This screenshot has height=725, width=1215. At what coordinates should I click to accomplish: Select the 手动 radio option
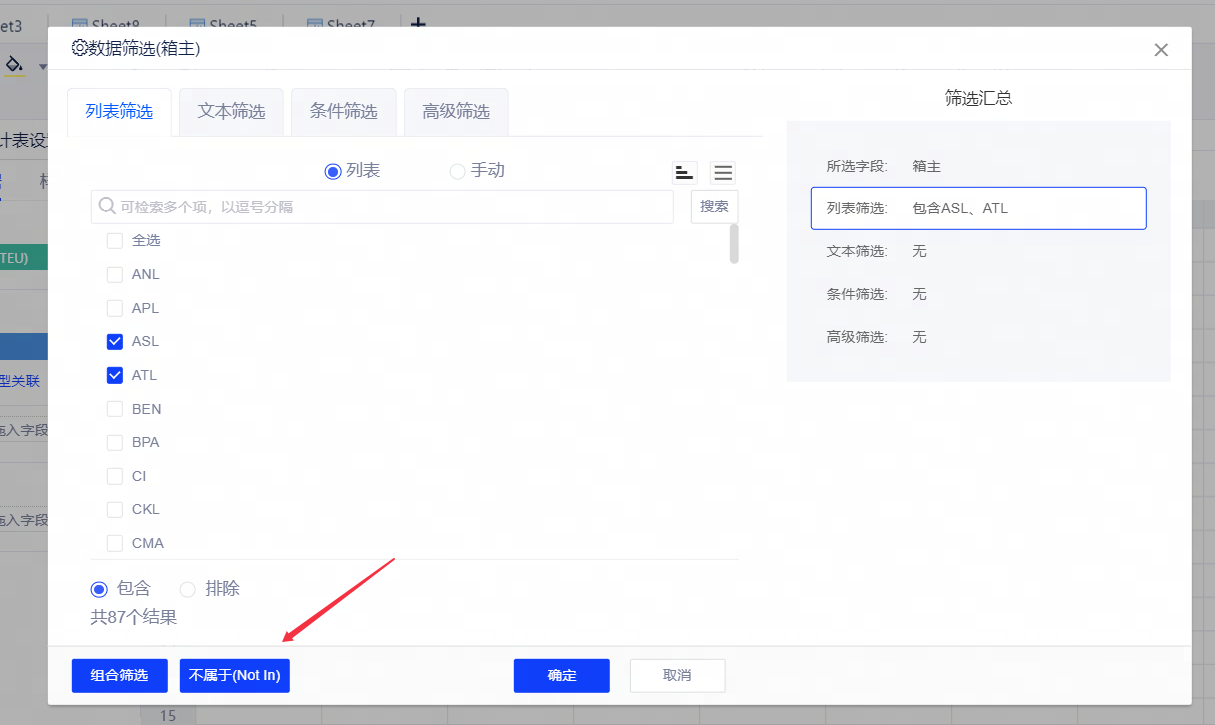tap(458, 171)
